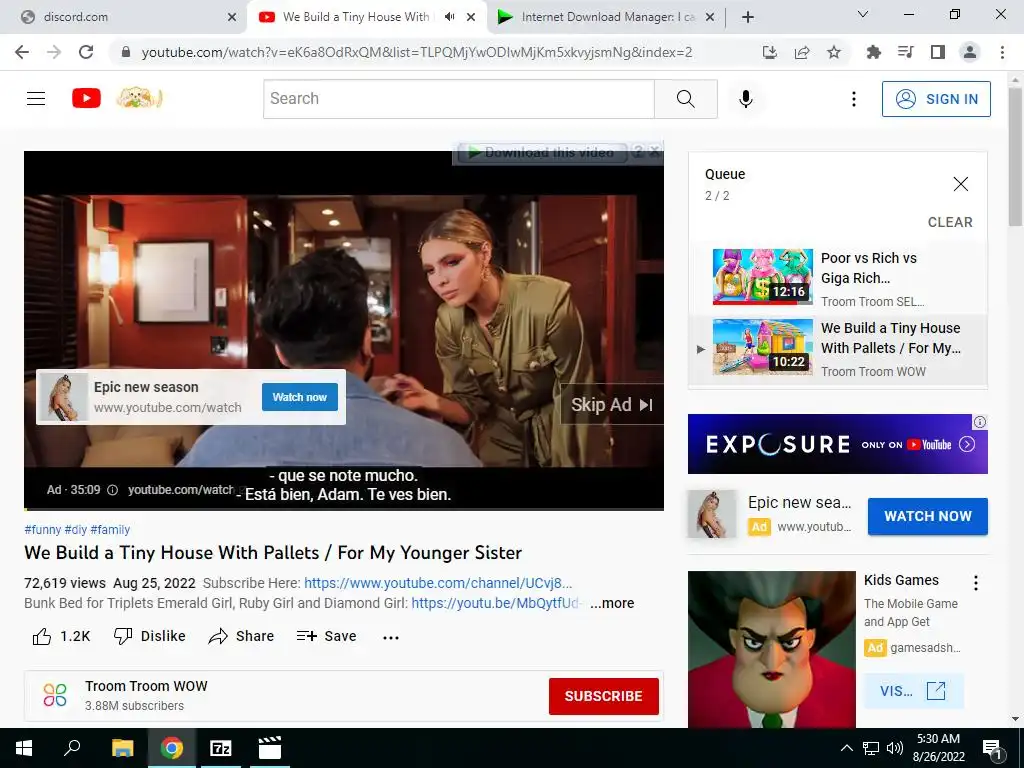The image size is (1024, 768).
Task: Open Troom Troom WOW channel
Action: pyautogui.click(x=146, y=686)
